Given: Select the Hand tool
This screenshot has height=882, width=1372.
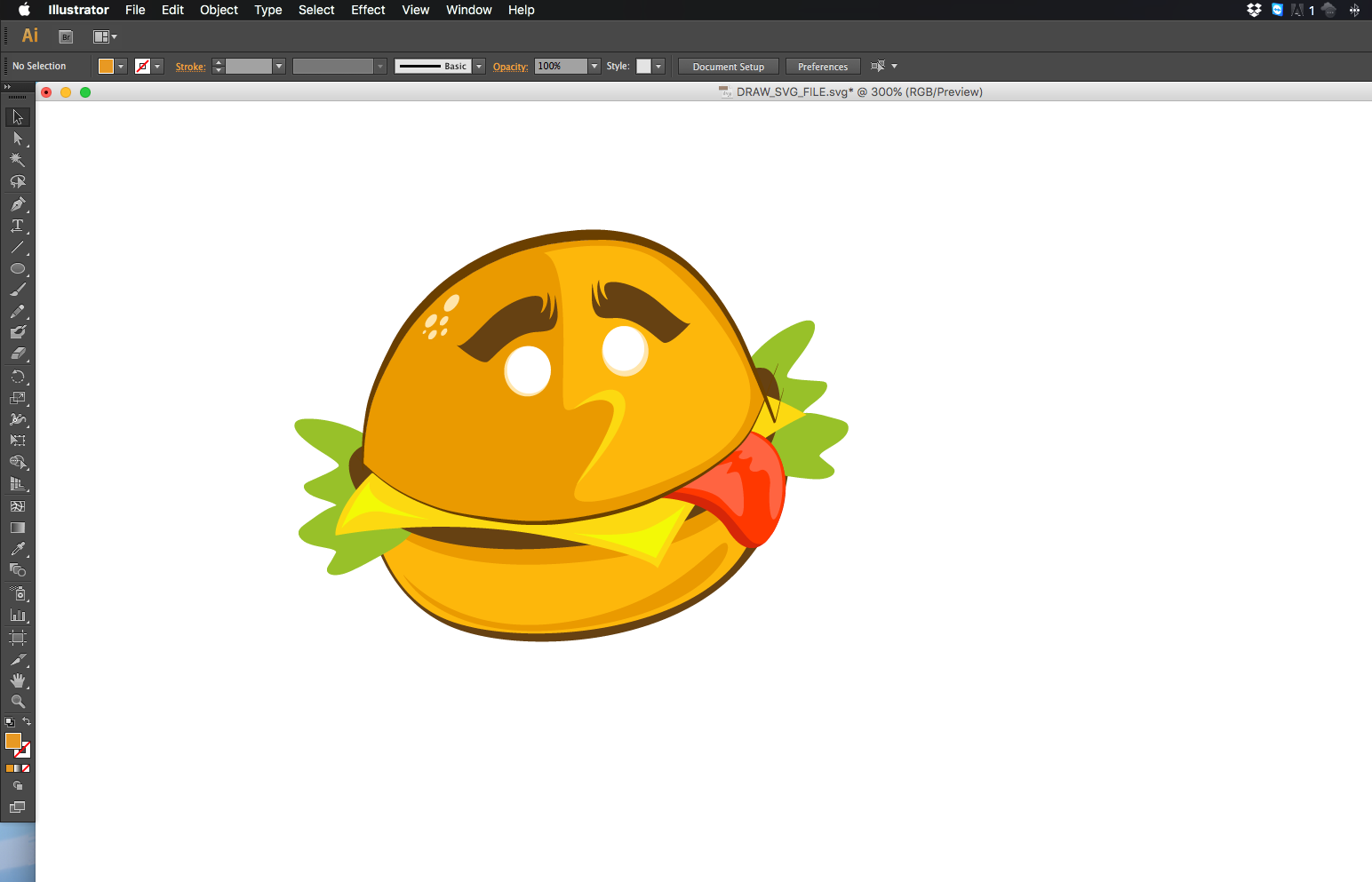Looking at the screenshot, I should pos(17,680).
